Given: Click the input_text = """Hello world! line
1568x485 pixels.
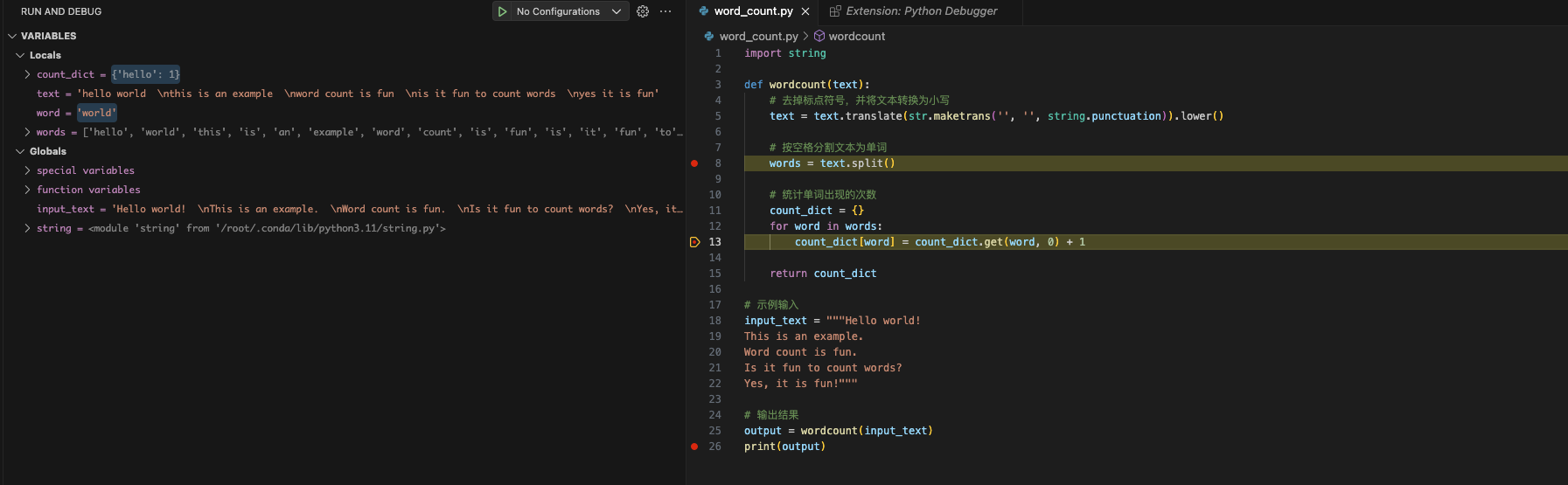Looking at the screenshot, I should 832,321.
